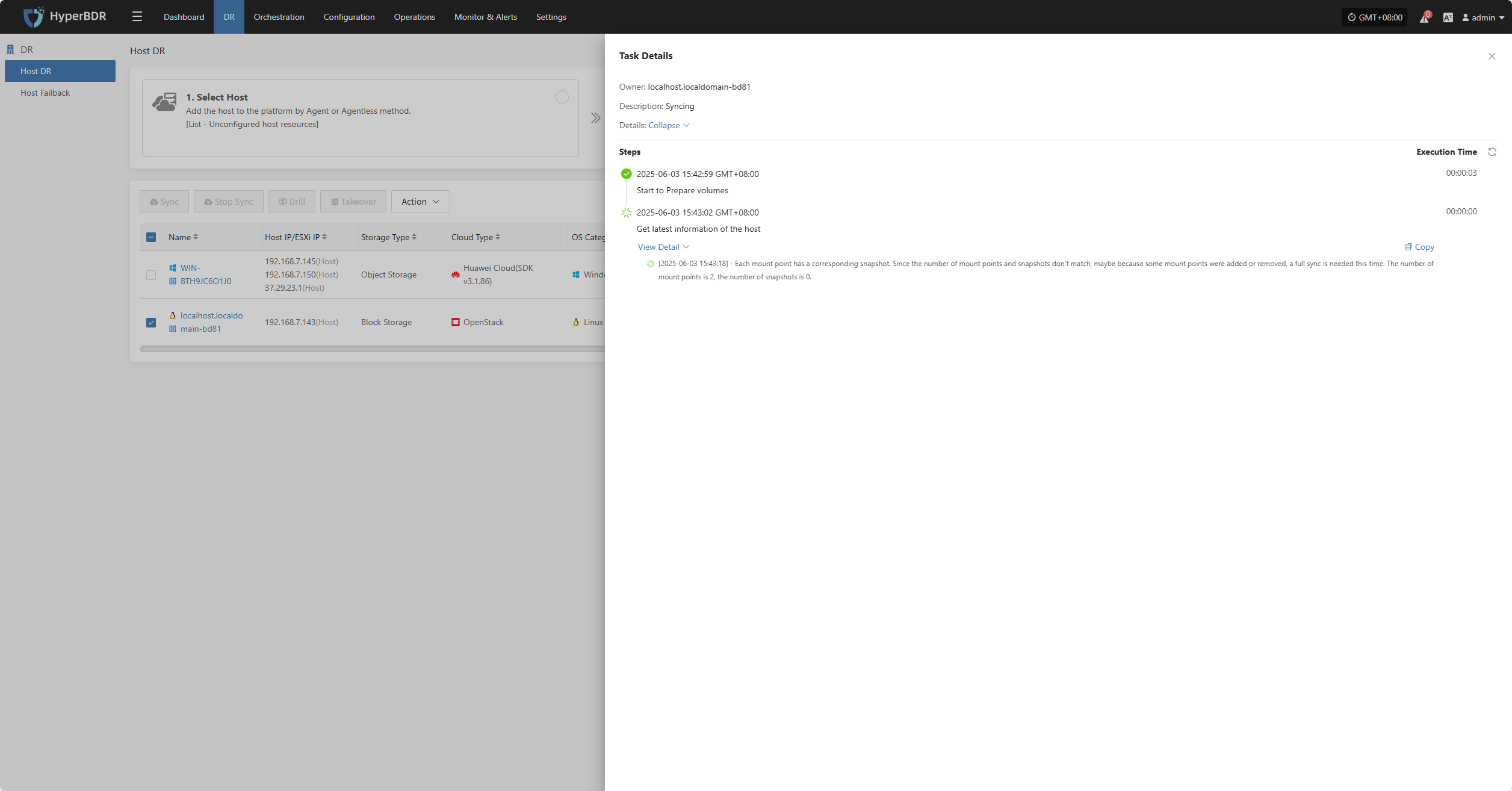This screenshot has width=1512, height=791.
Task: Click the Sync button
Action: [x=164, y=202]
